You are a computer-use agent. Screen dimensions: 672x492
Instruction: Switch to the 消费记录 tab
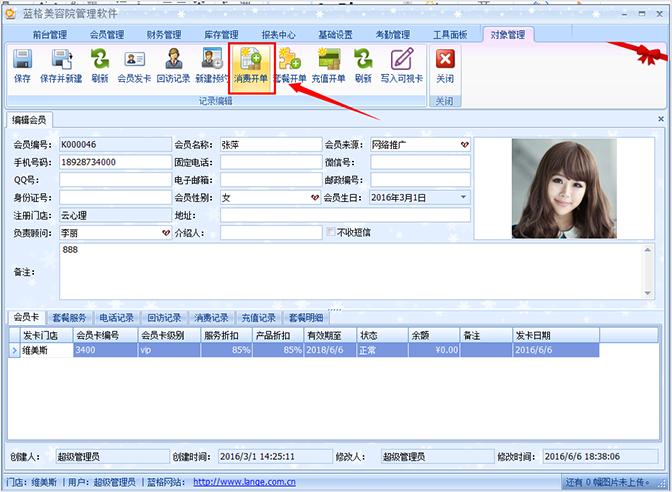pyautogui.click(x=211, y=317)
